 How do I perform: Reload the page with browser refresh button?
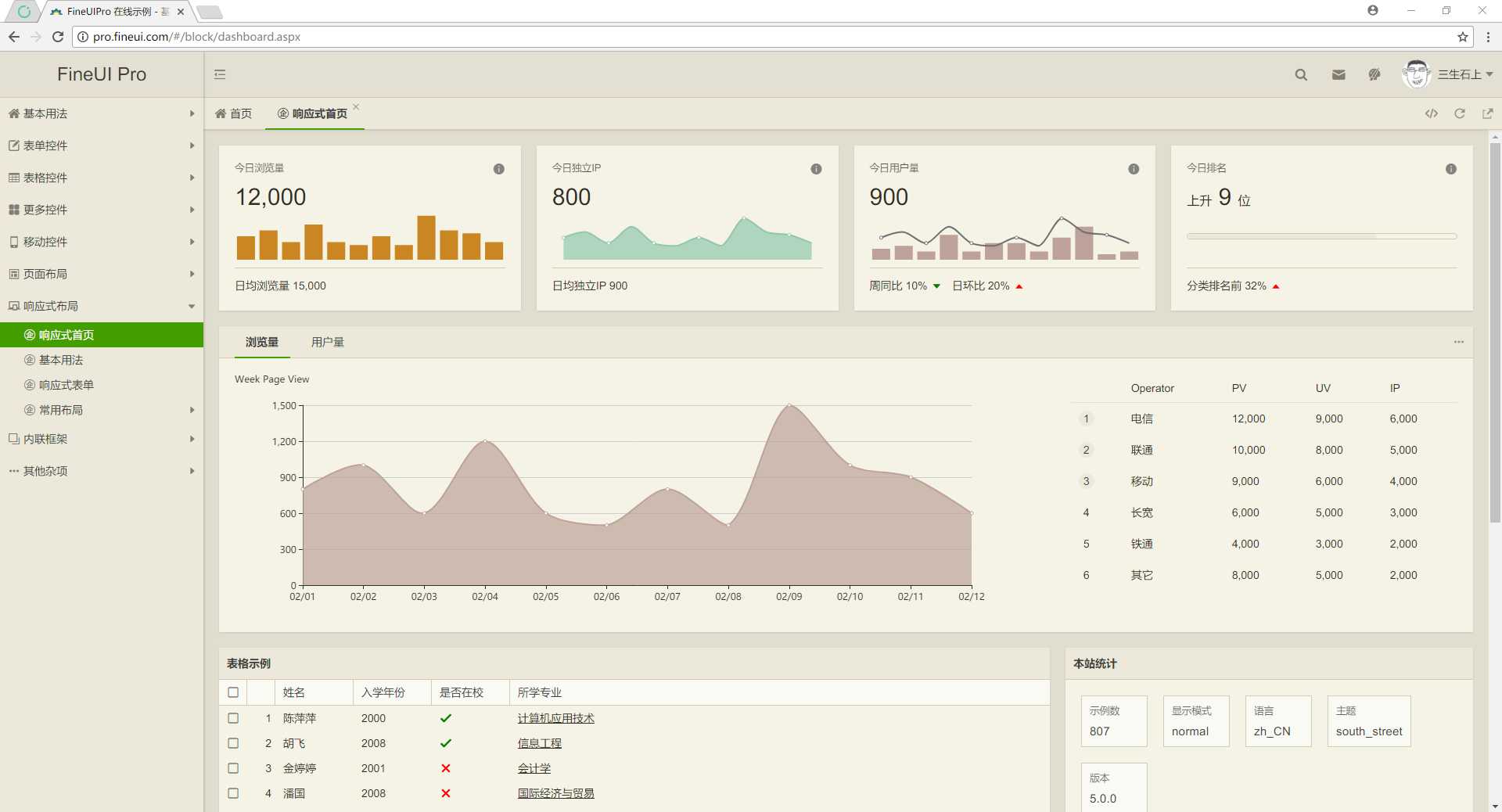(57, 37)
